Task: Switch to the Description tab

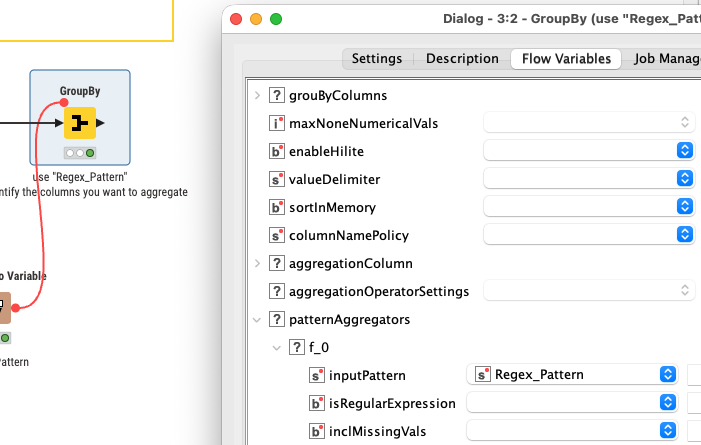Action: (462, 59)
